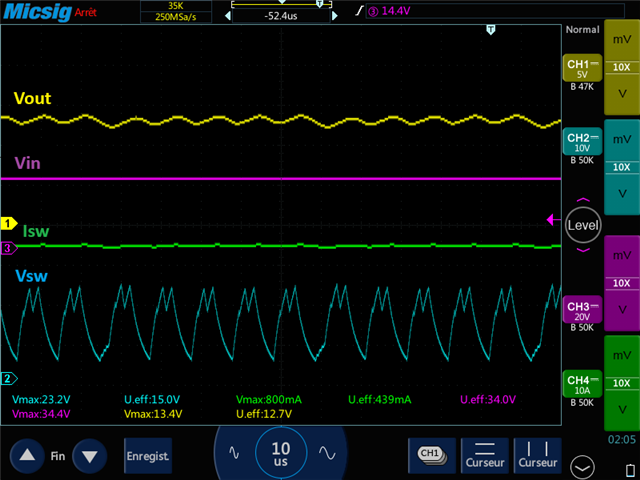The image size is (640, 480).
Task: Raise trigger level with up chevron
Action: tap(583, 200)
